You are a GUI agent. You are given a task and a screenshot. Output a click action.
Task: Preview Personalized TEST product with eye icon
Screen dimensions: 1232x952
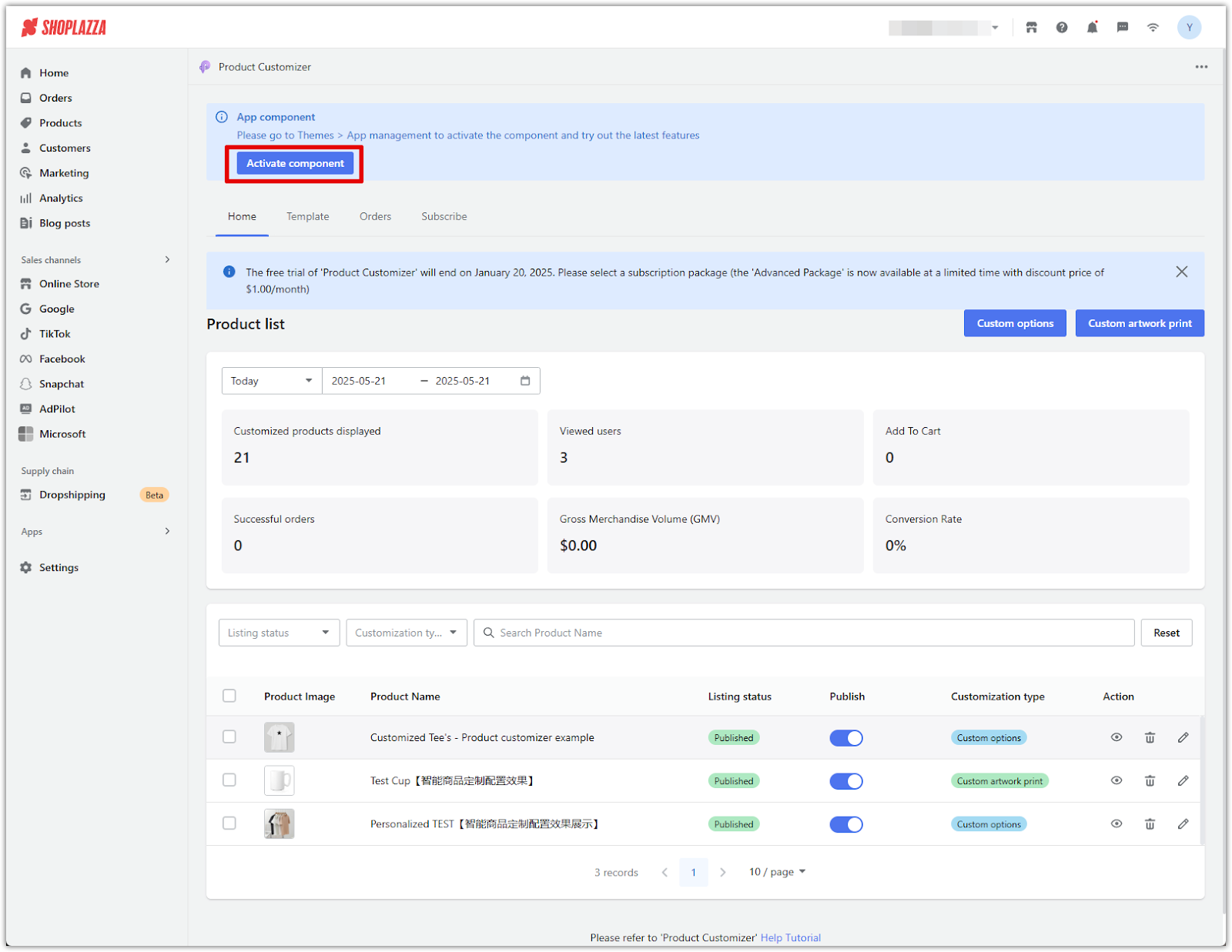tap(1116, 823)
